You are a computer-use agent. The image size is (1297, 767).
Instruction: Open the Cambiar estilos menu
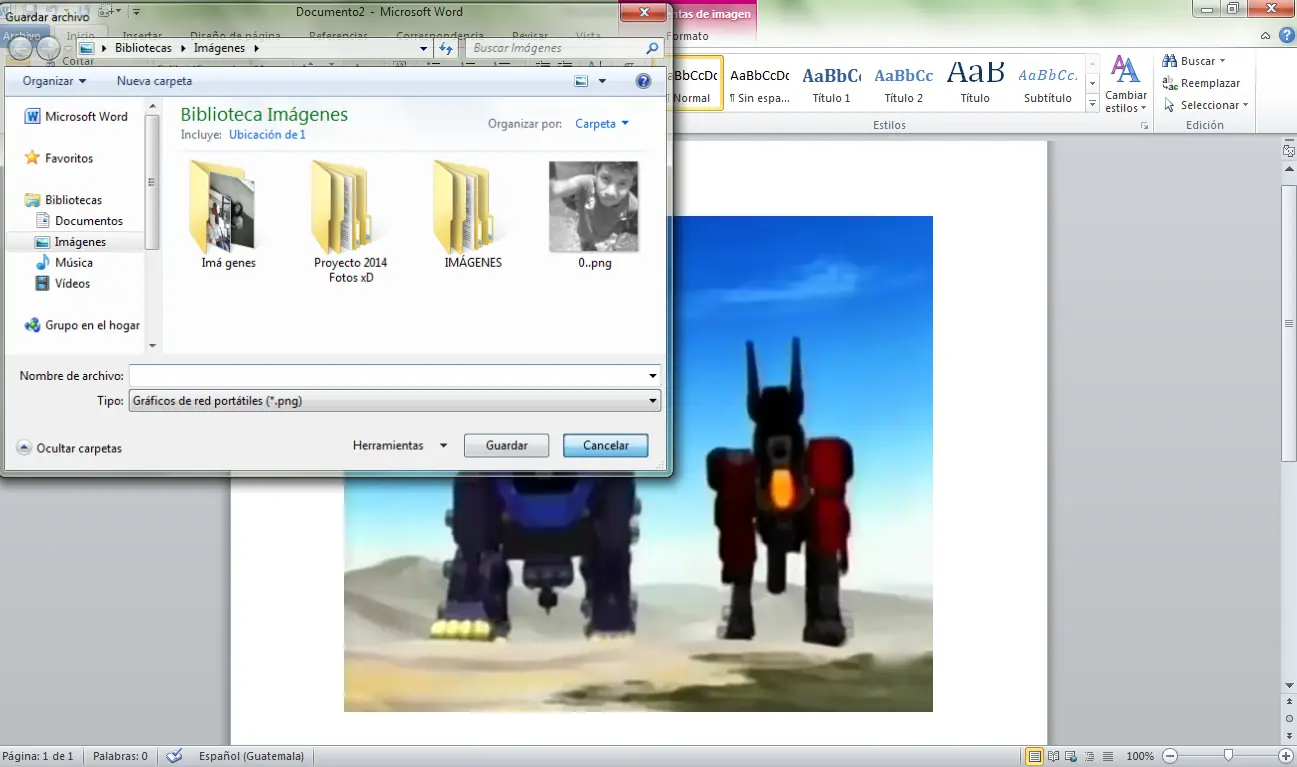[x=1126, y=84]
